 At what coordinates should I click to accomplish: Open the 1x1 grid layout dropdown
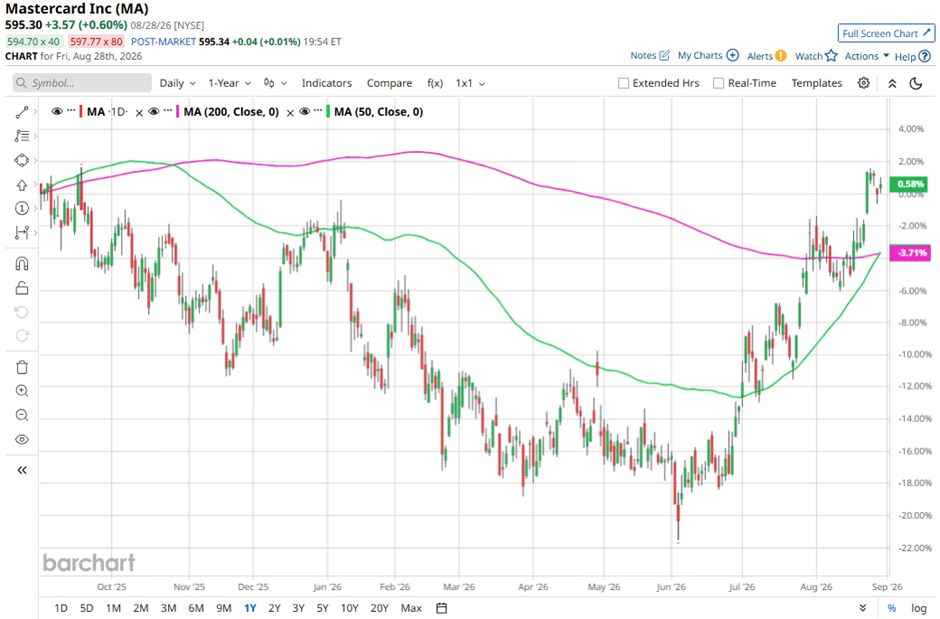(x=470, y=83)
